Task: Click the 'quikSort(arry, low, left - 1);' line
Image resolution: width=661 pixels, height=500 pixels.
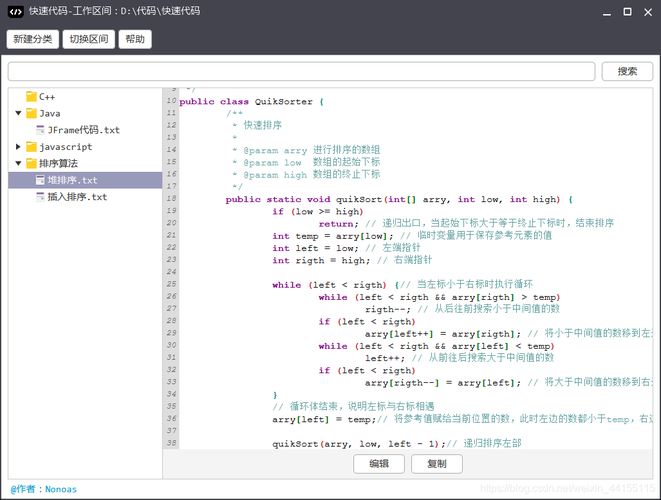Action: [x=359, y=444]
